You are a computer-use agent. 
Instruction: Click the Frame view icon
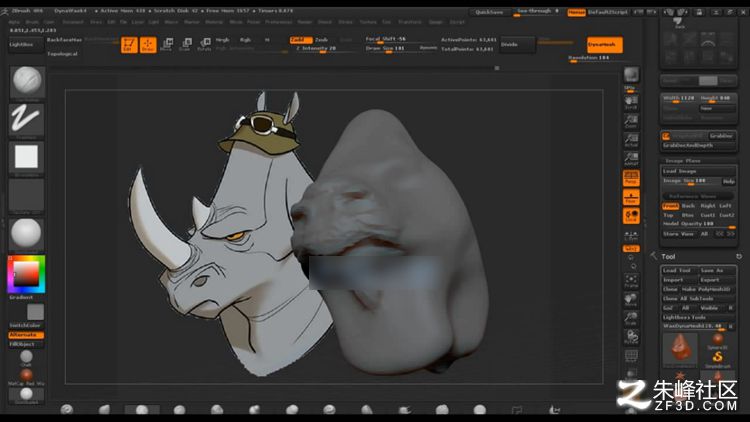click(631, 281)
